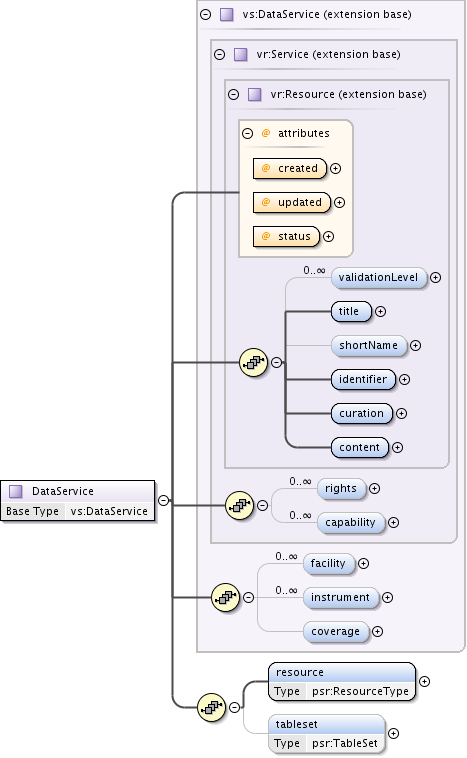Image resolution: width=467 pixels, height=758 pixels.
Task: Collapse the vr:Resource sequence children
Action: point(277,362)
